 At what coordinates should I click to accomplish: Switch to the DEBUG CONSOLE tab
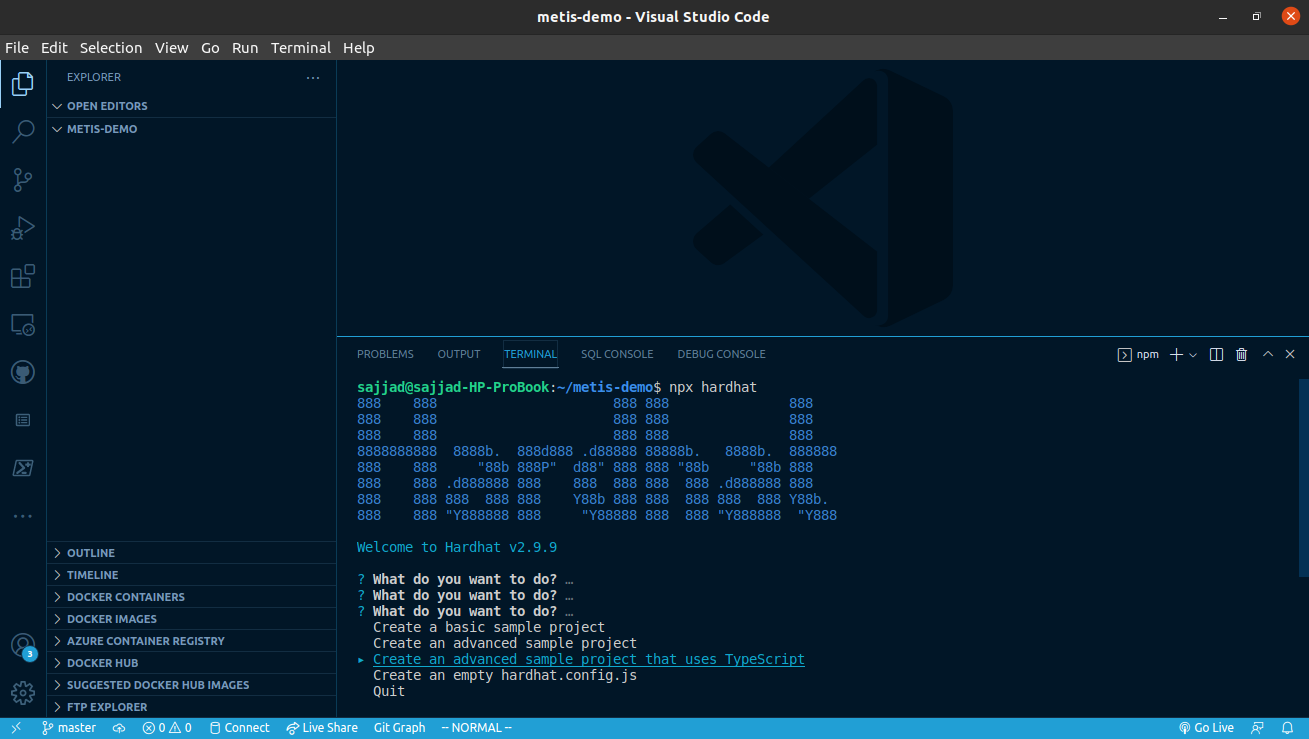tap(721, 354)
